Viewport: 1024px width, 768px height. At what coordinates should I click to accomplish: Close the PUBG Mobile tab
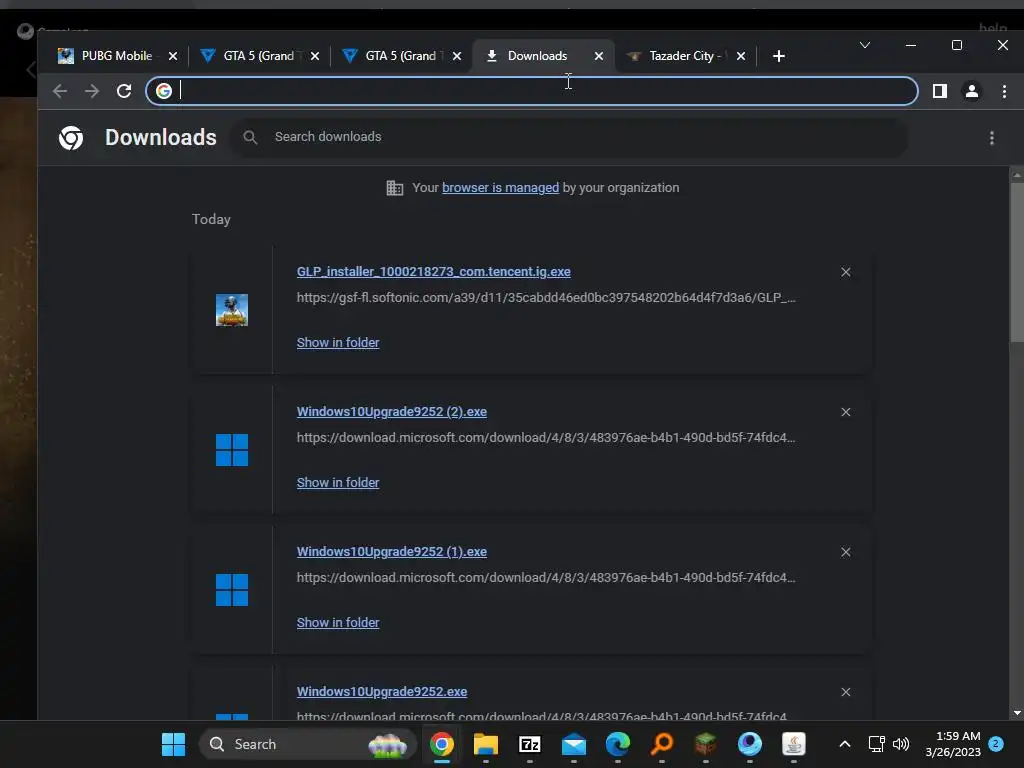173,56
